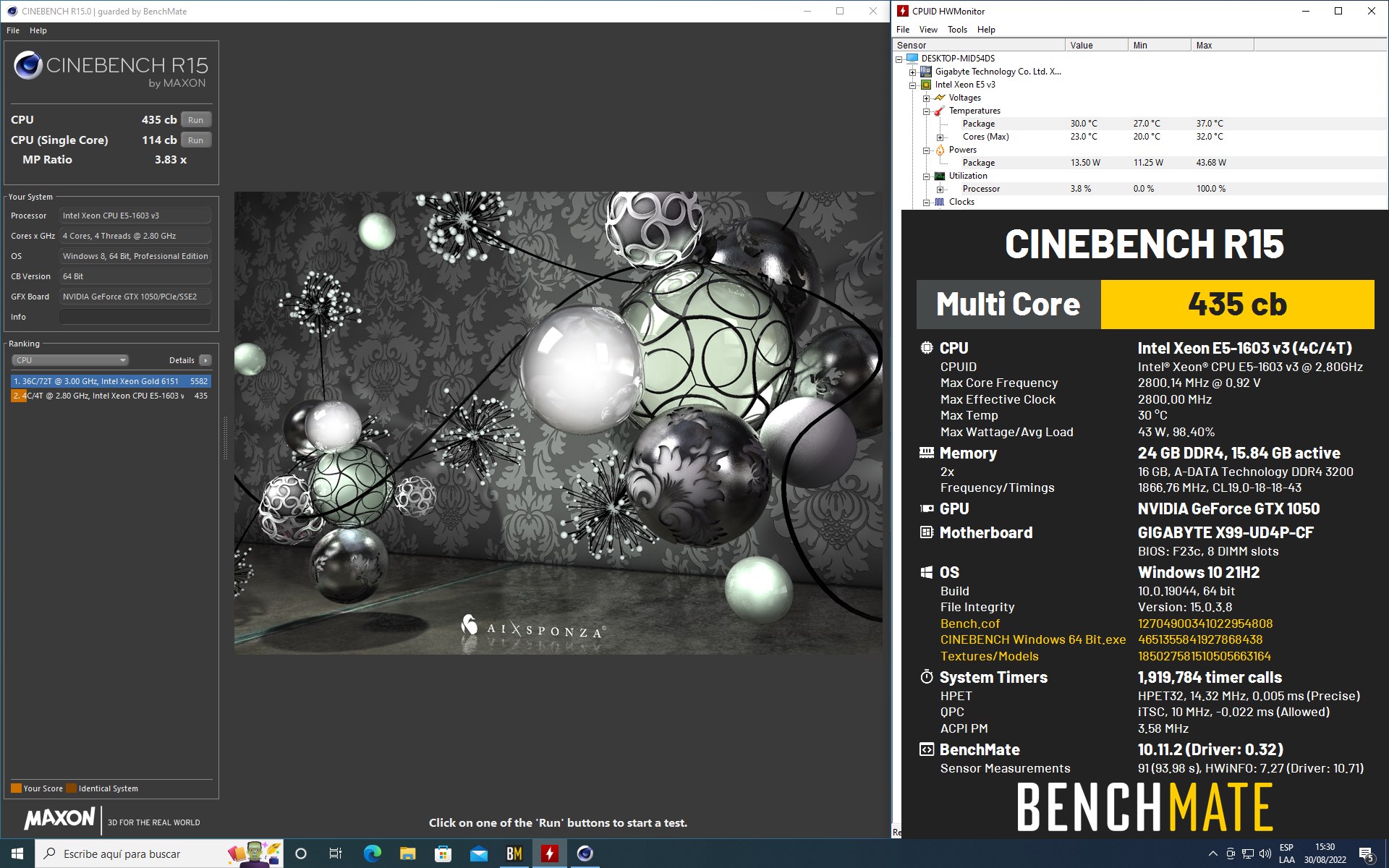Click the Utilization graph icon

[x=939, y=176]
